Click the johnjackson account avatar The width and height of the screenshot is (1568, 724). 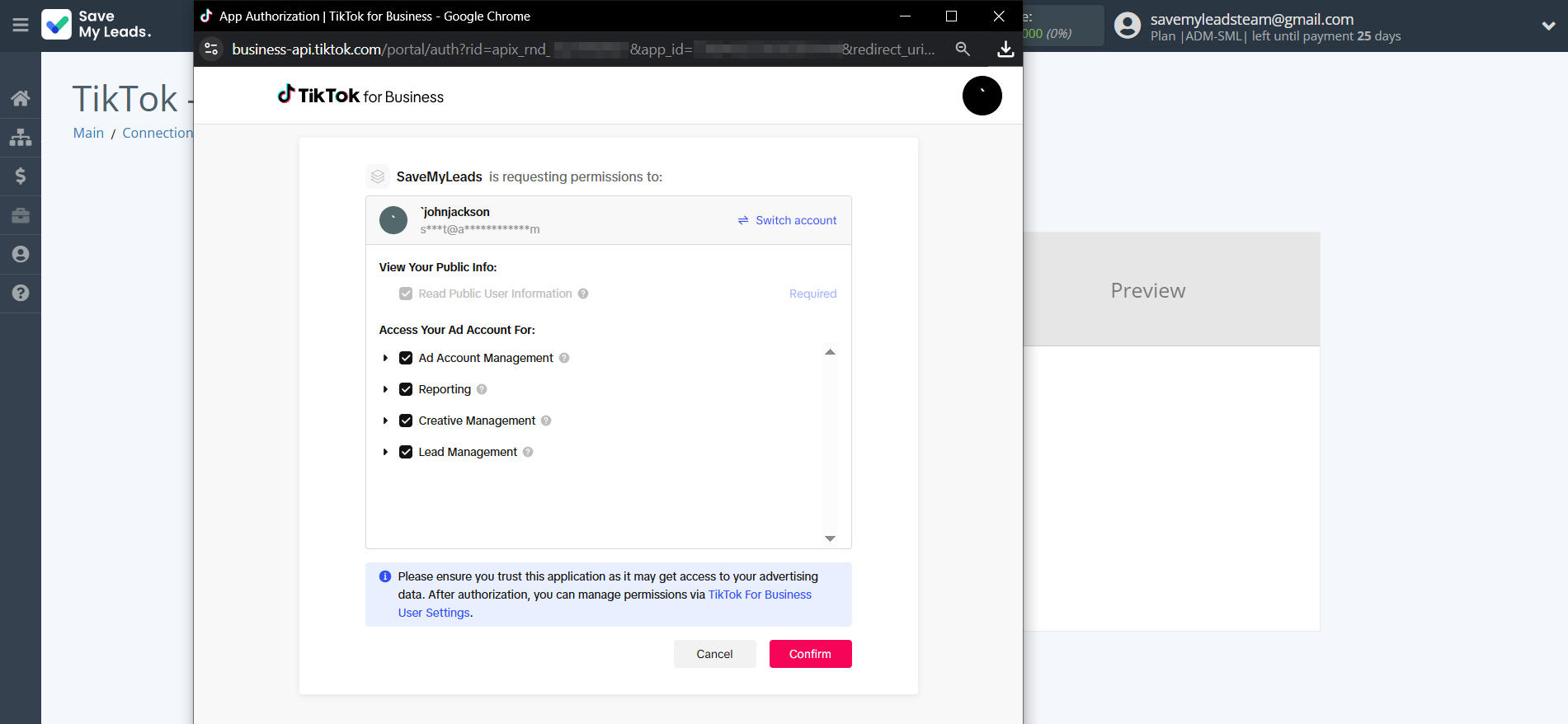(x=393, y=220)
